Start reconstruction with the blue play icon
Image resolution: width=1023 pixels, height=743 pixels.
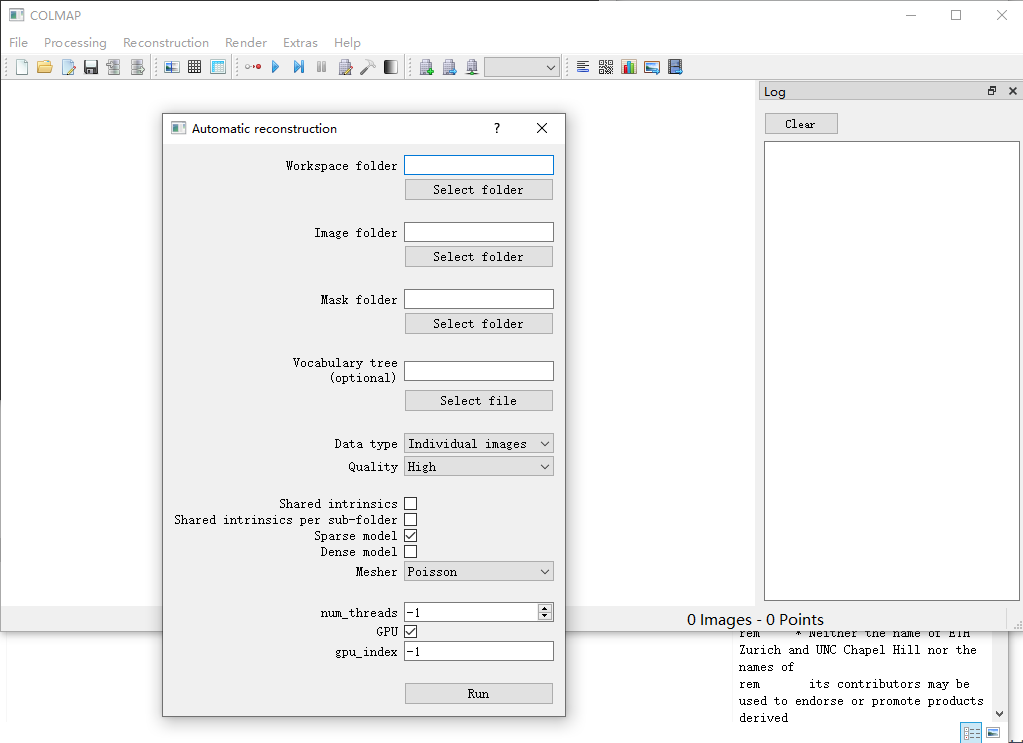[275, 67]
